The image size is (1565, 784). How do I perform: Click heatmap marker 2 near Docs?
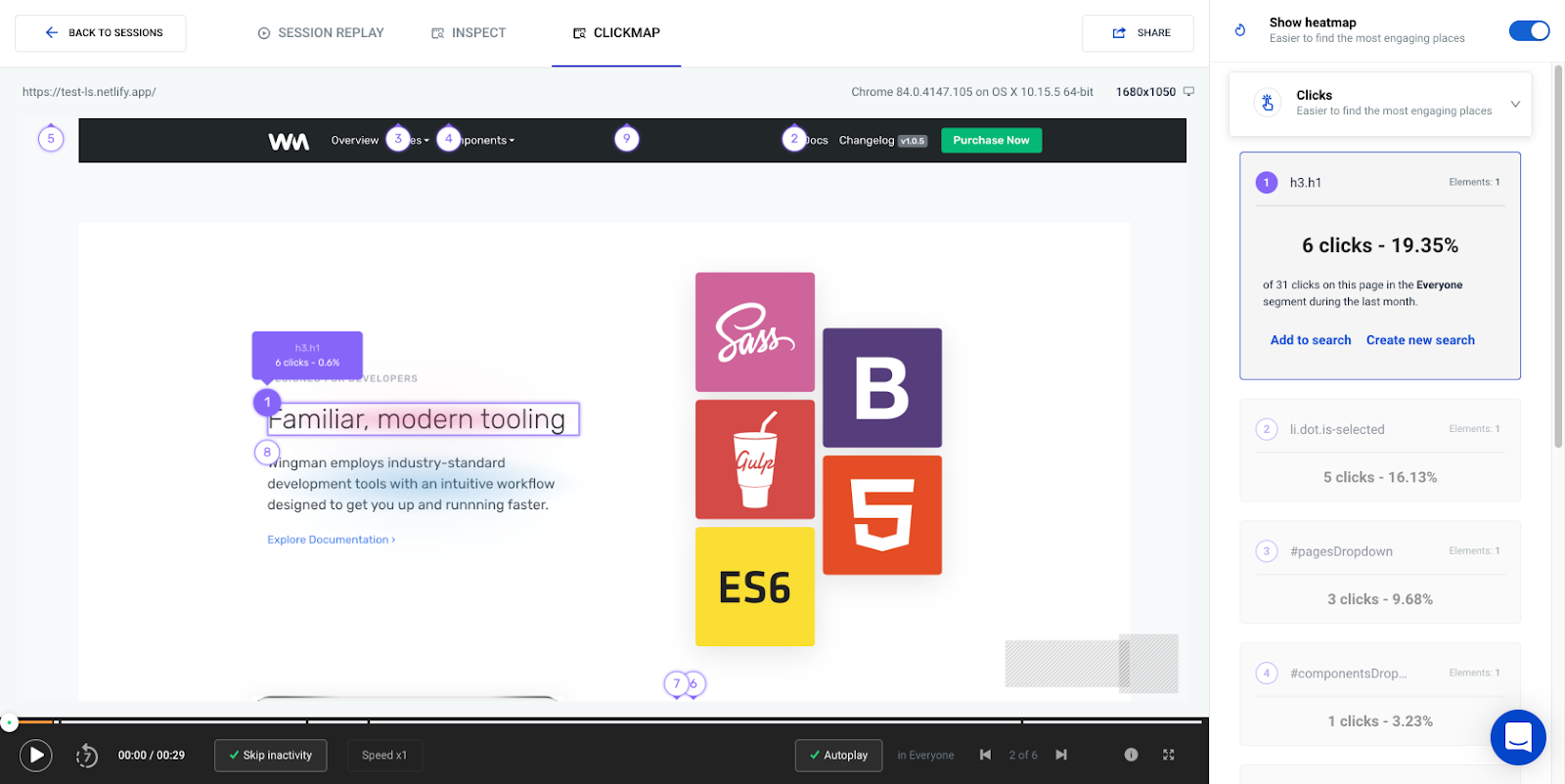(794, 139)
